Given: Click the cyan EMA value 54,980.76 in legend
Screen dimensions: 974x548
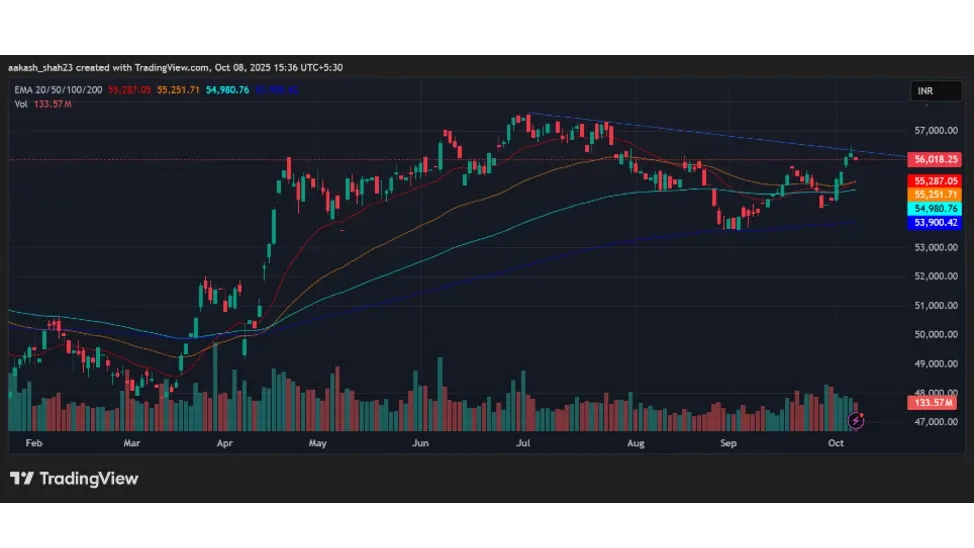Looking at the screenshot, I should point(227,90).
